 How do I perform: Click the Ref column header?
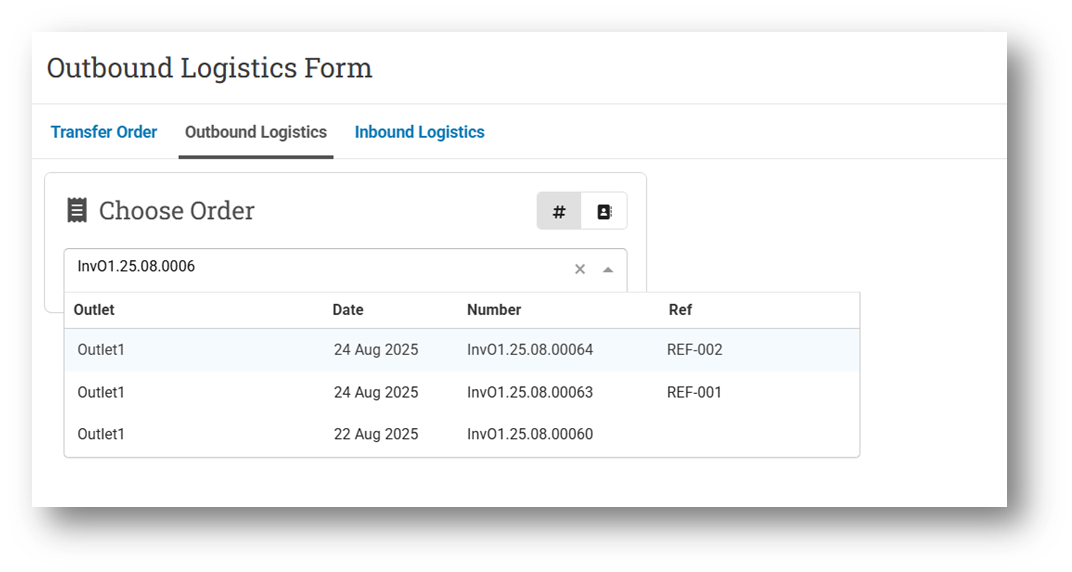click(680, 310)
